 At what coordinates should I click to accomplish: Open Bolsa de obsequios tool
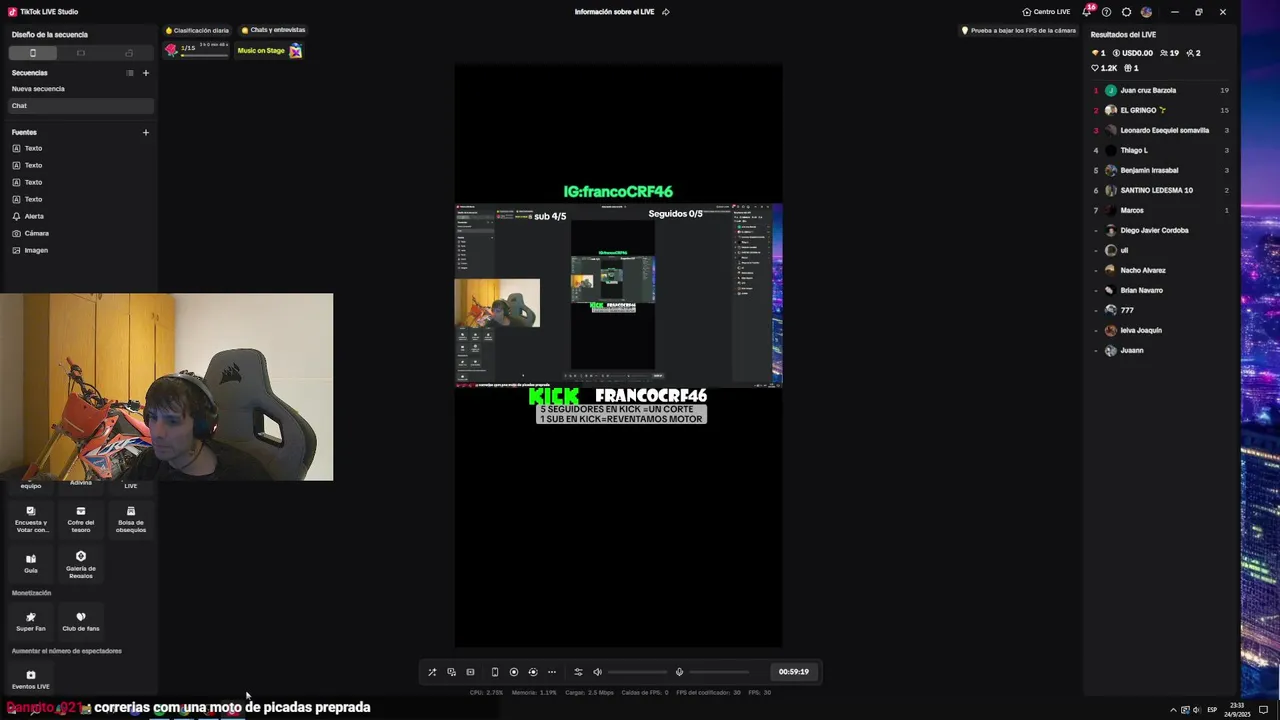coord(131,519)
